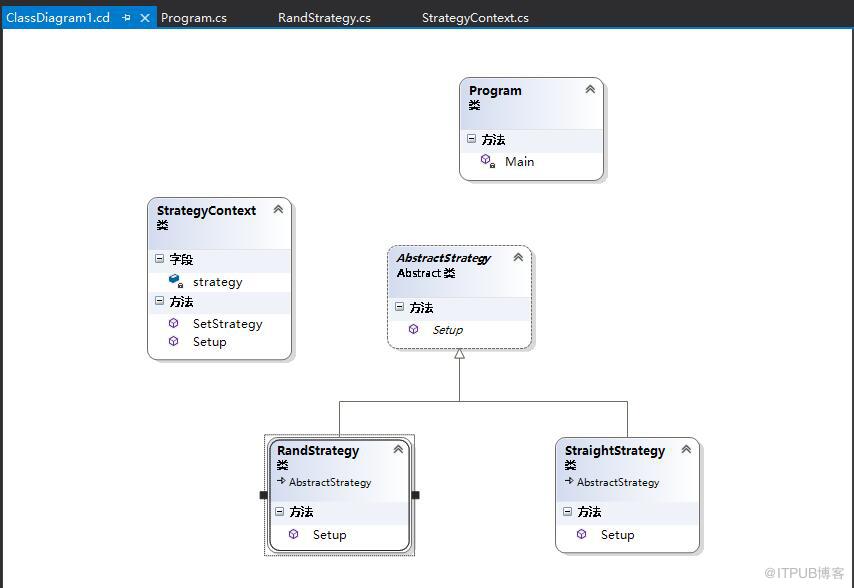Close the ClassDiagram1.cd tab
This screenshot has height=588, width=854.
[145, 18]
